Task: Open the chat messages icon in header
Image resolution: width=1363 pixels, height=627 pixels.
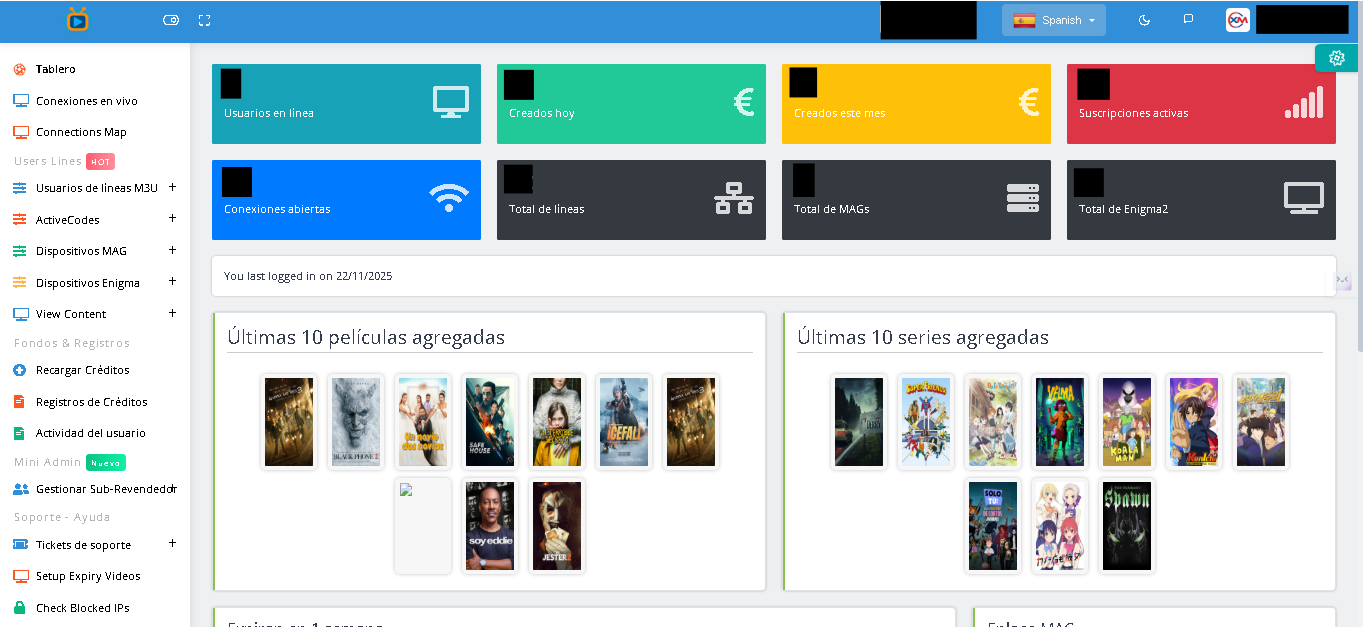Action: (x=1189, y=20)
